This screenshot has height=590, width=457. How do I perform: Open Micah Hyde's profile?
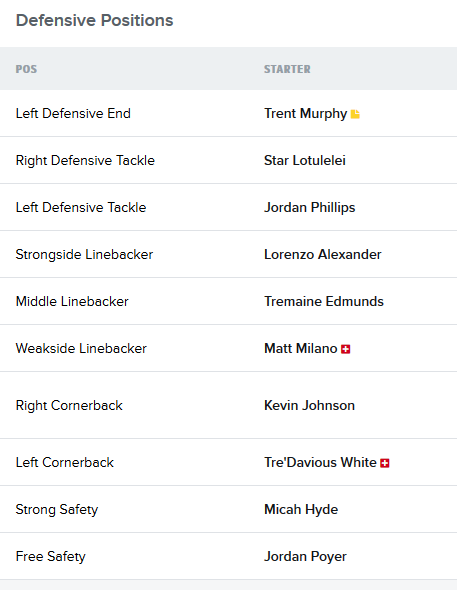click(301, 509)
